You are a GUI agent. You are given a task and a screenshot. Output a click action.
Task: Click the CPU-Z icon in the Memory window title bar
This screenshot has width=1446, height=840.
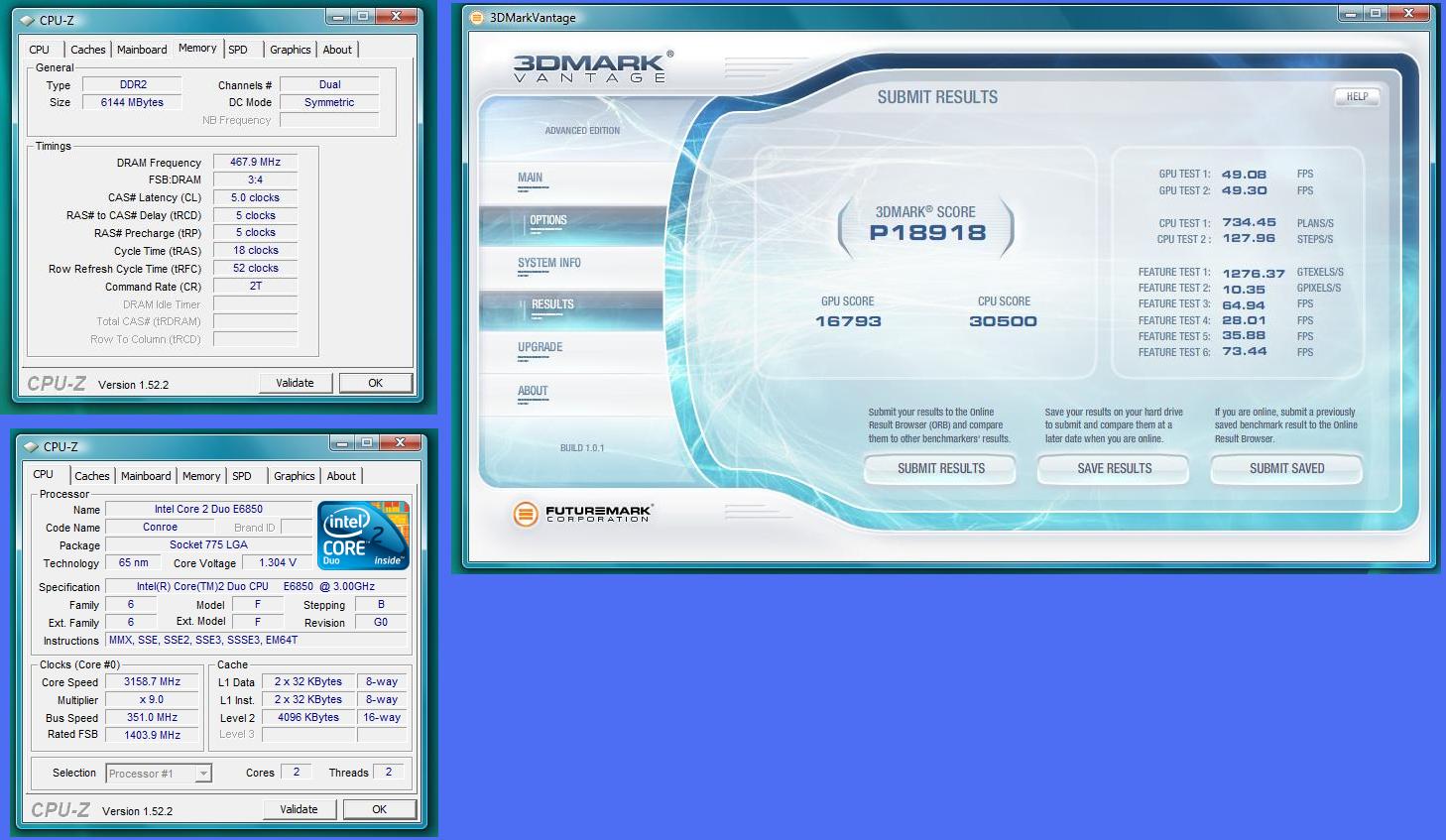(x=28, y=20)
